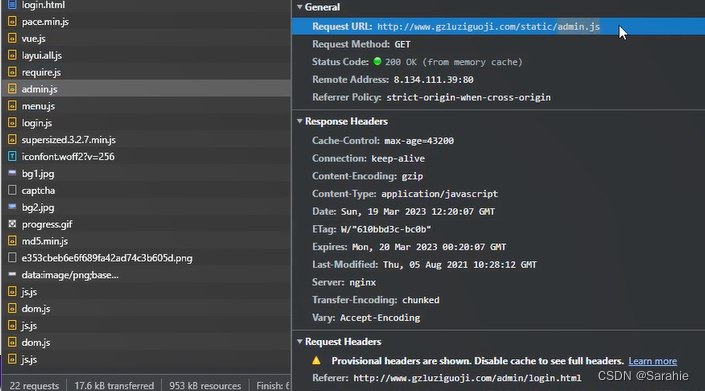Select supersized.3.2.7.min.js request

pyautogui.click(x=146, y=140)
